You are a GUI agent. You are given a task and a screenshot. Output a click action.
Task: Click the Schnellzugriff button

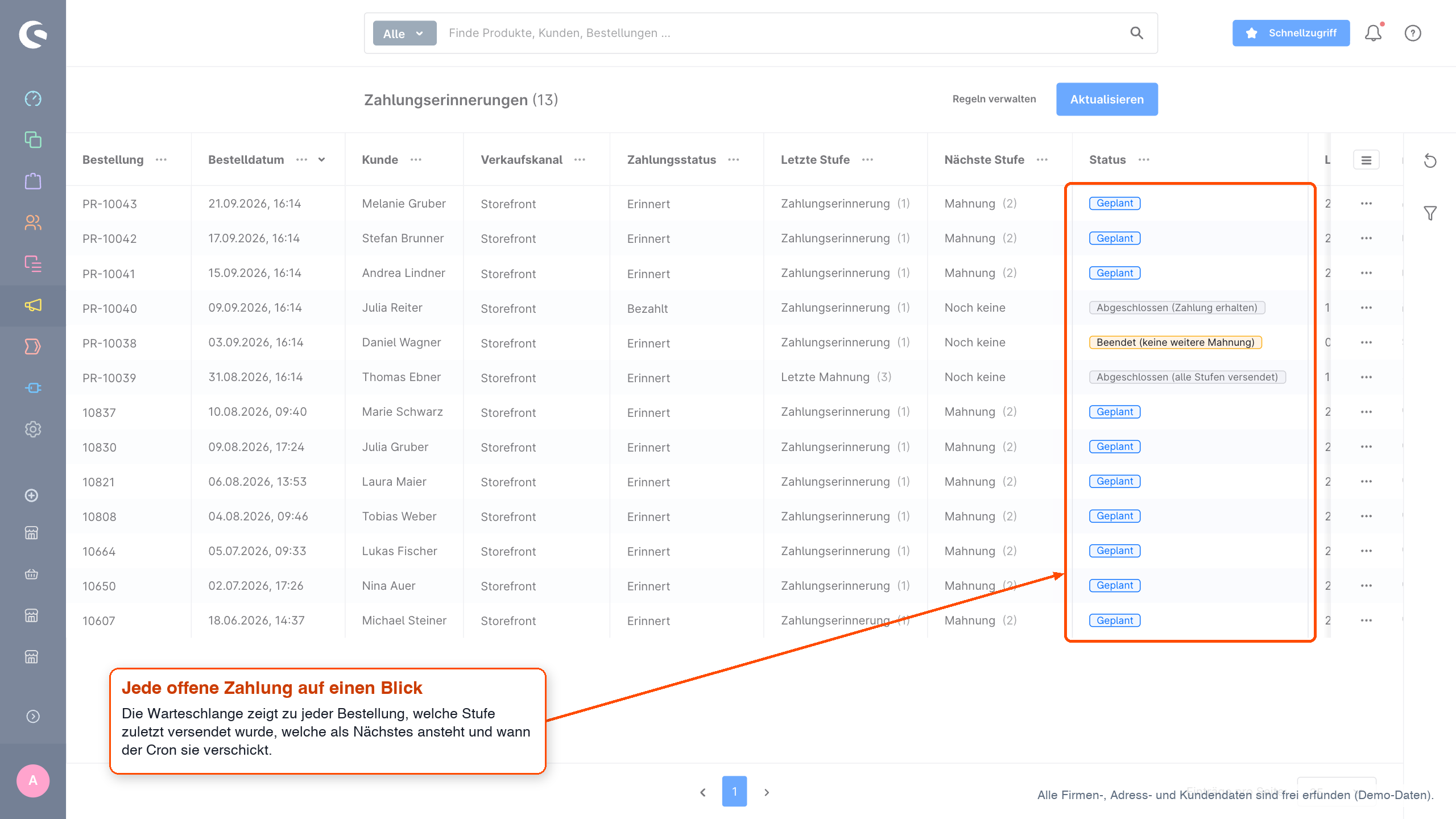[1291, 33]
